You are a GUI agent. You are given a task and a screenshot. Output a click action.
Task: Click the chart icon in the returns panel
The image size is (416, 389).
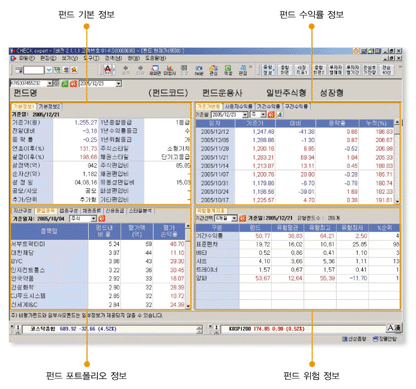point(279,115)
